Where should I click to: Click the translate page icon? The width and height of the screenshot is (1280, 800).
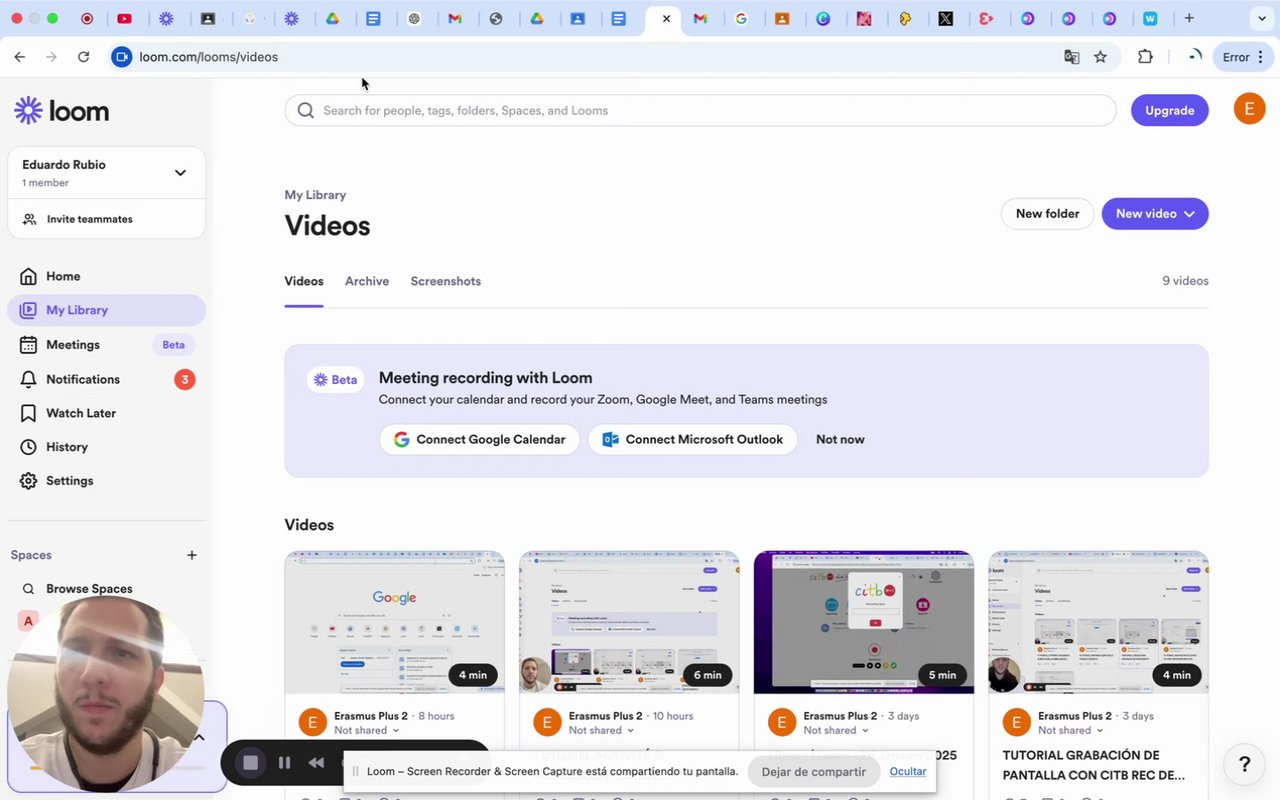point(1072,57)
